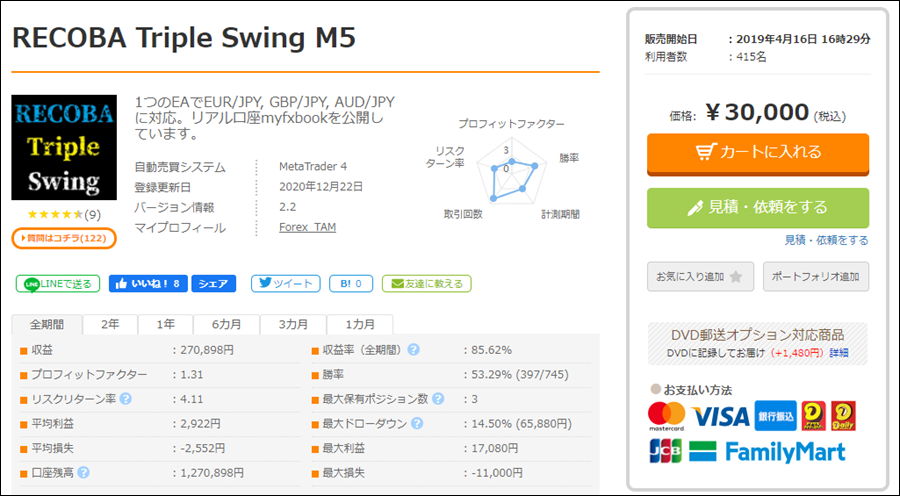The width and height of the screenshot is (900, 496).
Task: Switch to the 1年 tab
Action: (165, 324)
